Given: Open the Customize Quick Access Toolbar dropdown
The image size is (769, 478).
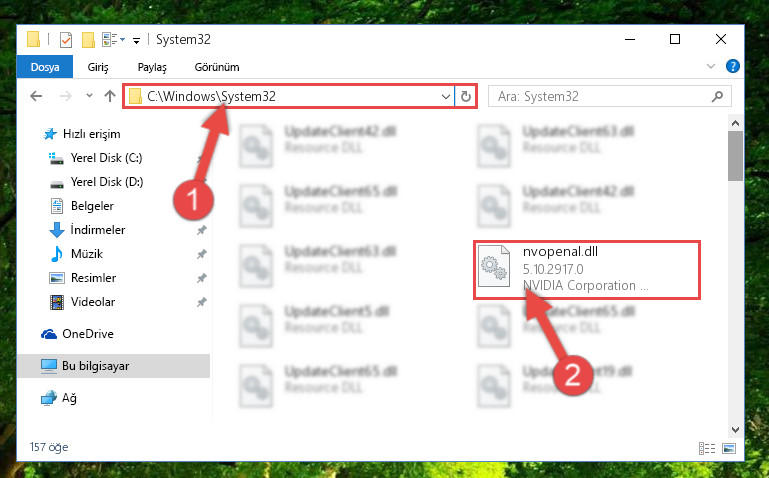Looking at the screenshot, I should [136, 41].
